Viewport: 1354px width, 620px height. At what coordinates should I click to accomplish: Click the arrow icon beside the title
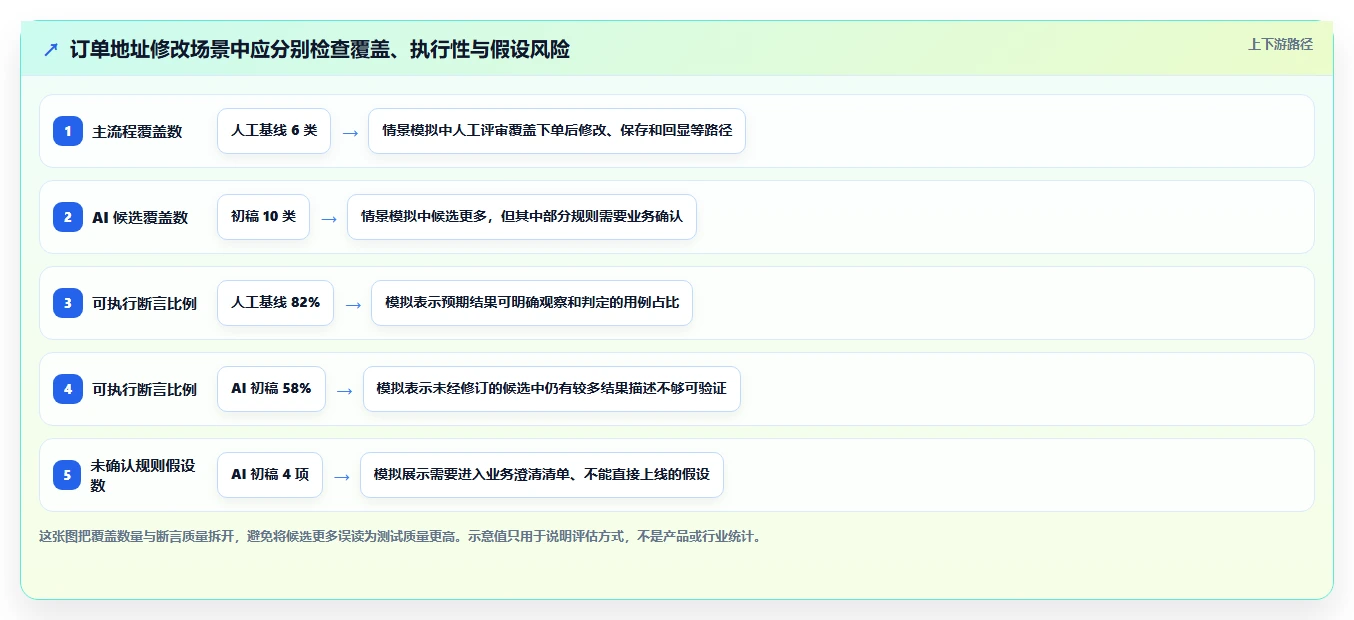tap(51, 50)
